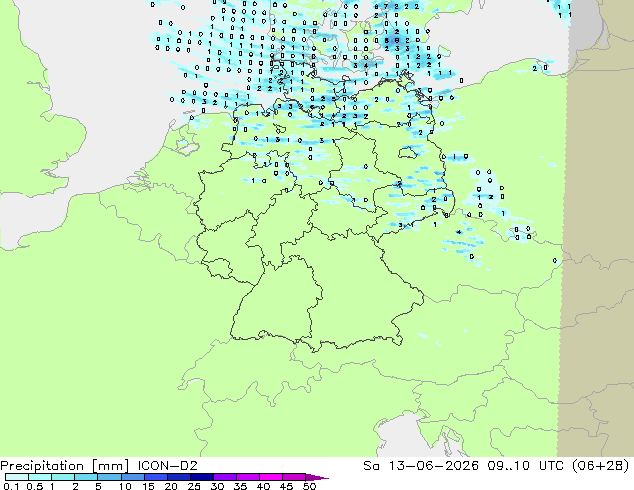Click the 20–25 mm legend color swatch

coord(178,477)
